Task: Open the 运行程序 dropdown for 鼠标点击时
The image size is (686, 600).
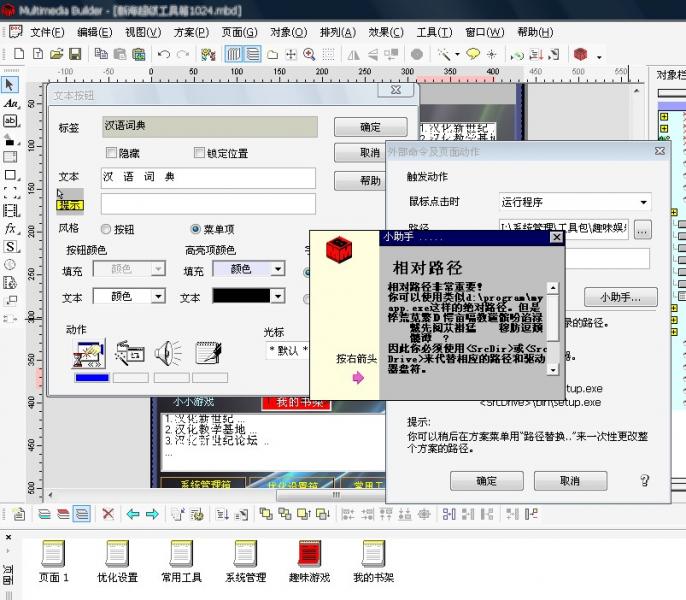Action: (x=643, y=202)
